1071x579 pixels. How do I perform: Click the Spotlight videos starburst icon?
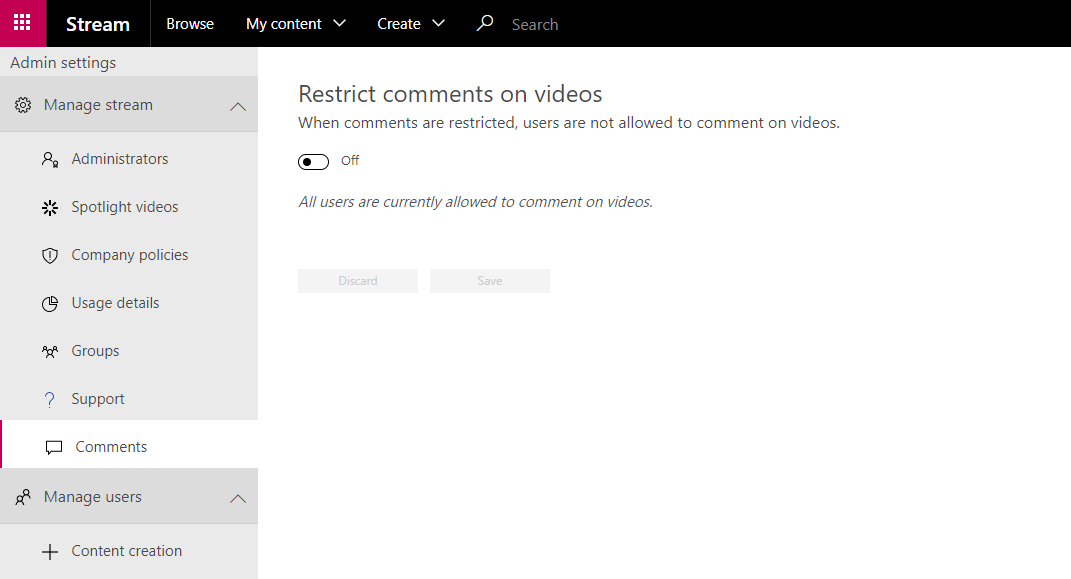(50, 208)
